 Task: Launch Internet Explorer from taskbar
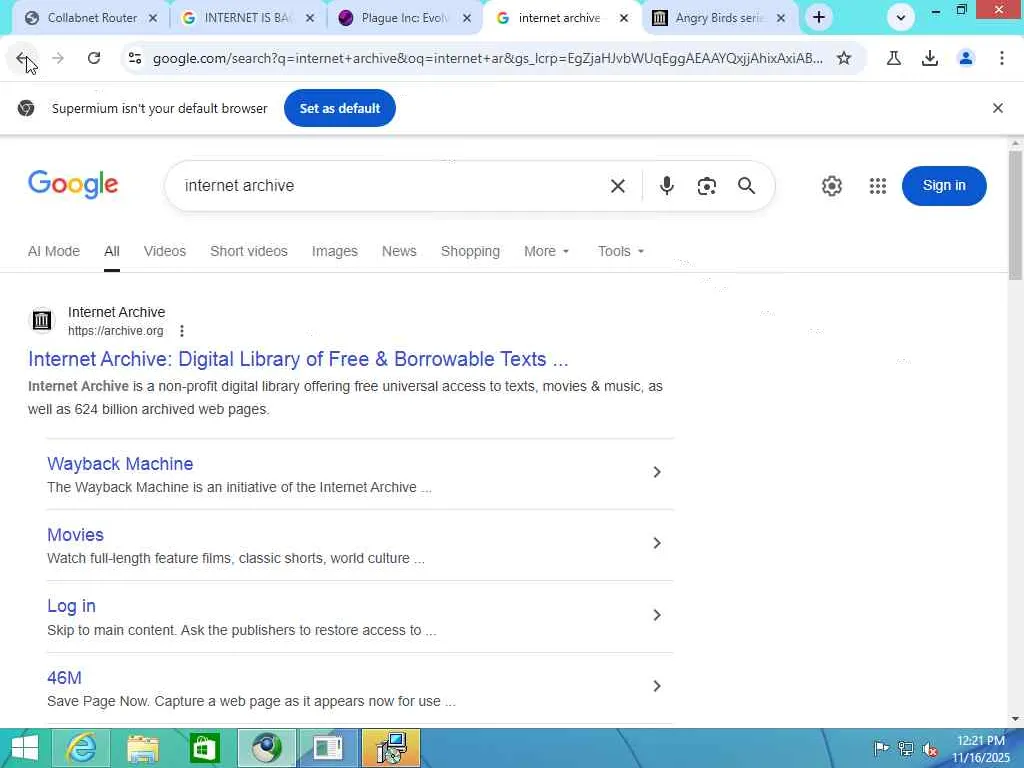coord(81,748)
